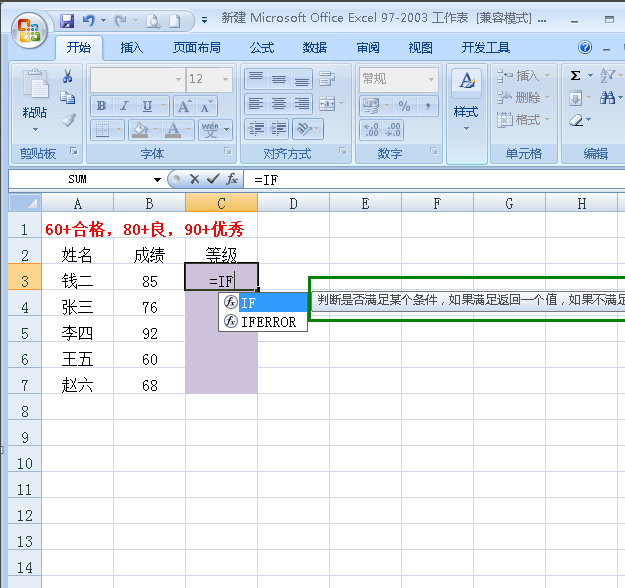This screenshot has height=588, width=625.
Task: Decrease decimal places
Action: coord(393,130)
